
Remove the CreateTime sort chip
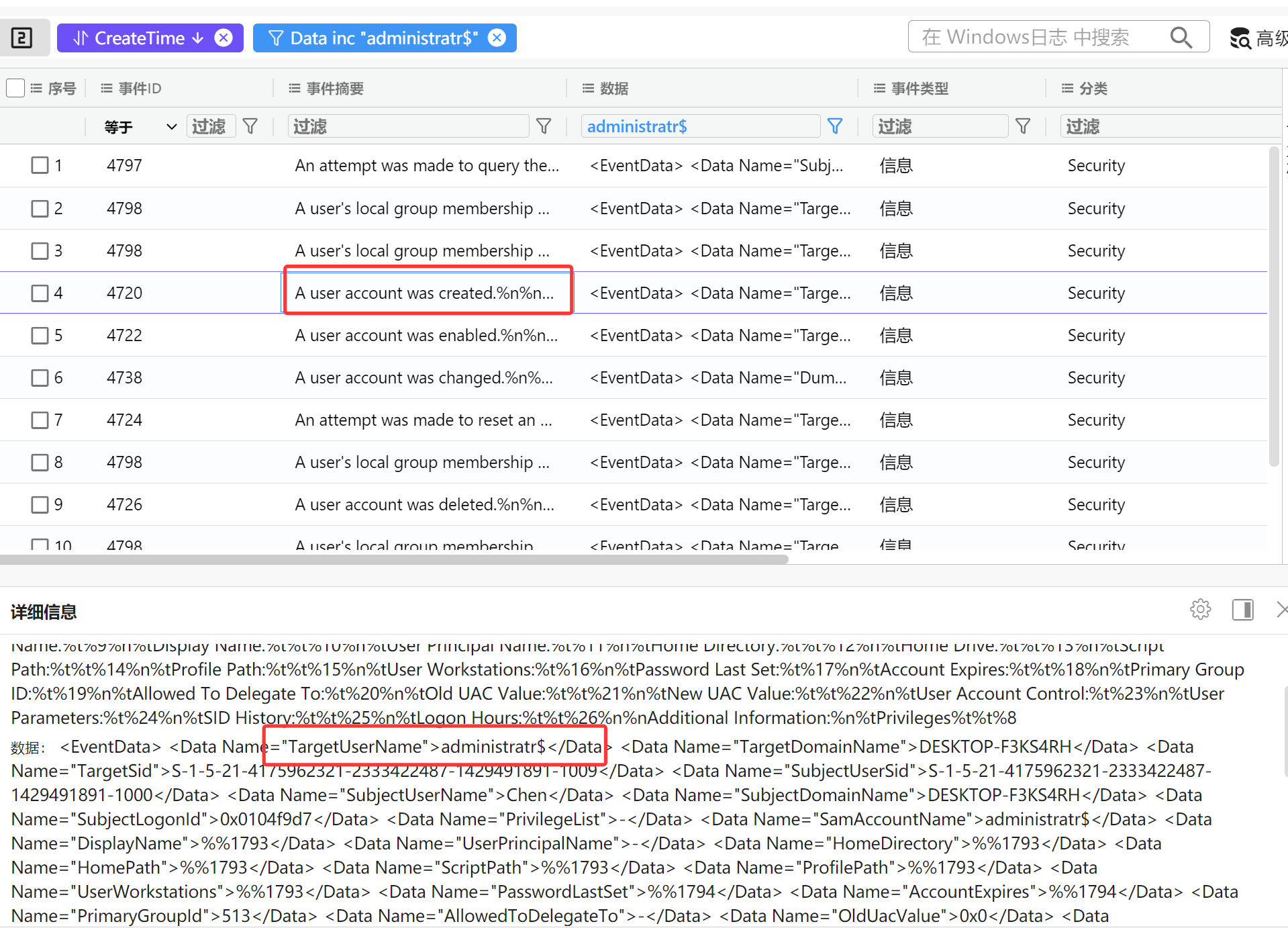(x=224, y=38)
